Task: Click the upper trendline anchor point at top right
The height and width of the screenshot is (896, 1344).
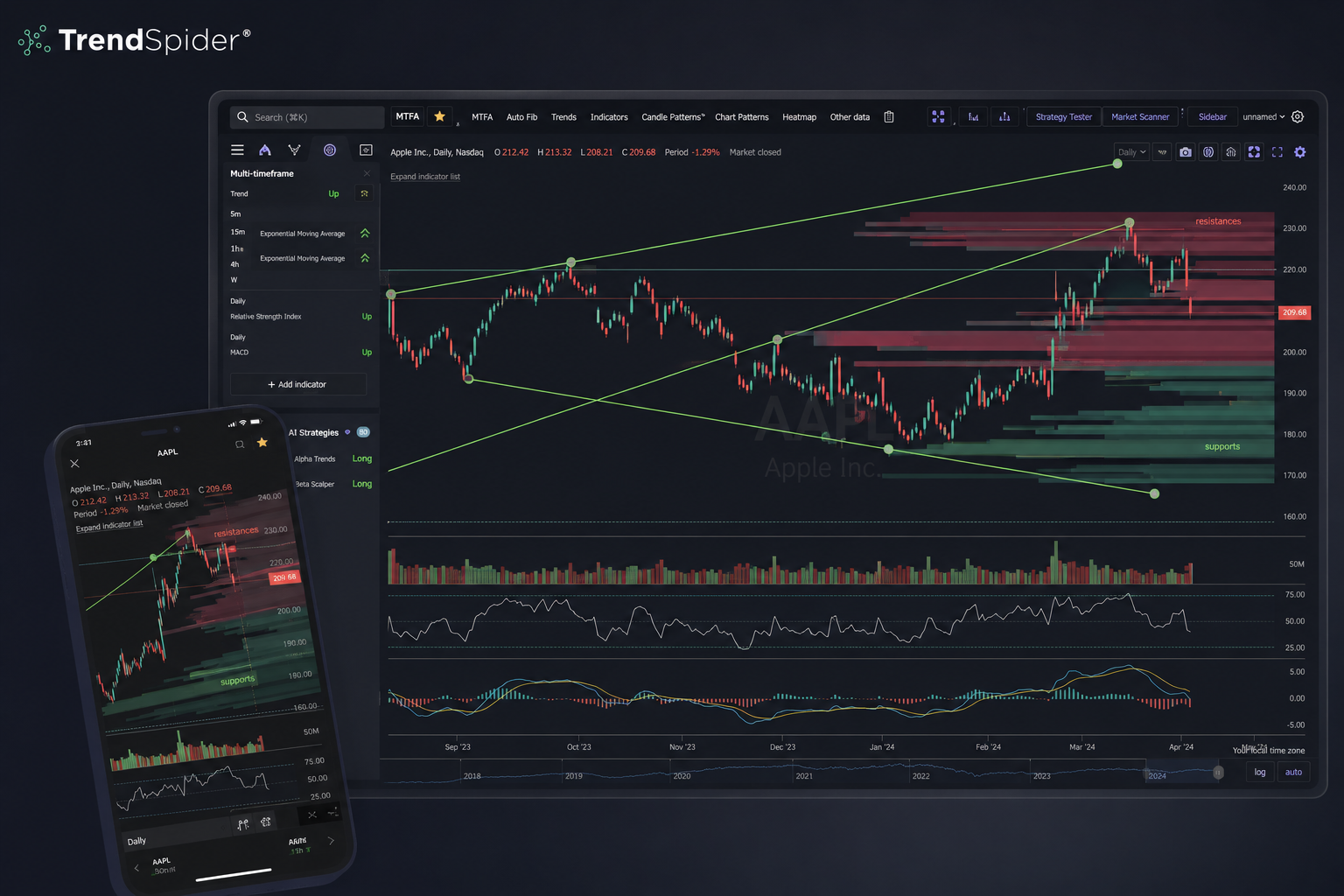Action: 1117,164
